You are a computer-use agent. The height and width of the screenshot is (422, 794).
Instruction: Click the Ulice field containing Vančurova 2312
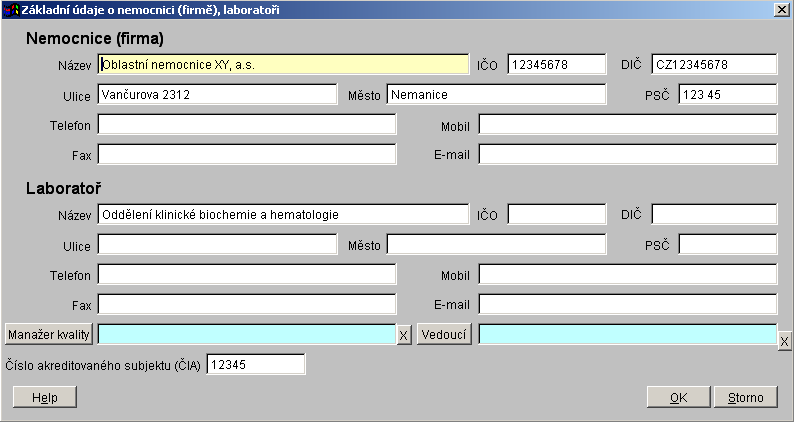pos(217,94)
